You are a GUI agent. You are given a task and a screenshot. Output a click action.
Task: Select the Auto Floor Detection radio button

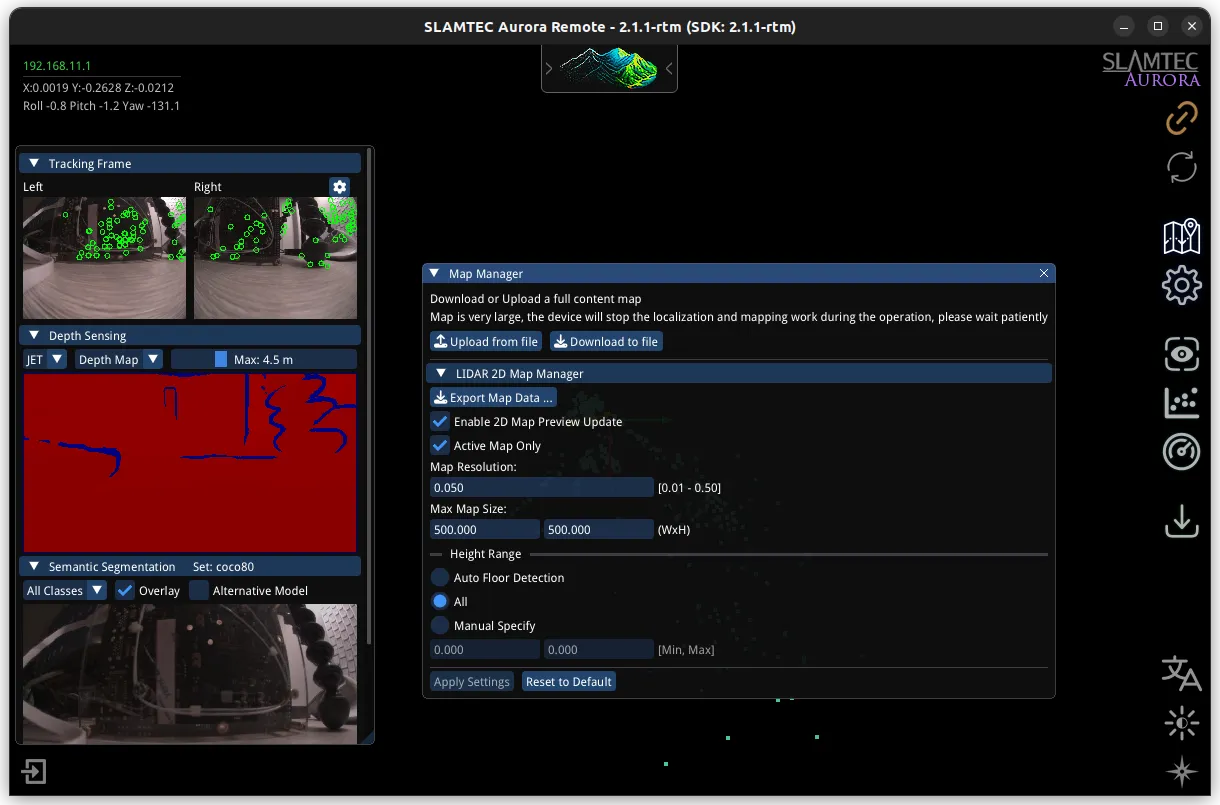440,578
